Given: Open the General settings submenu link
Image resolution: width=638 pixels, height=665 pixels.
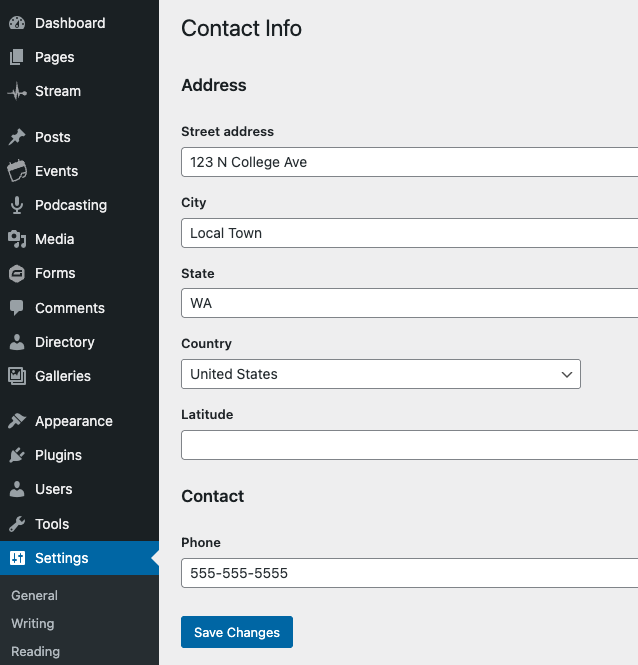Looking at the screenshot, I should click(34, 595).
